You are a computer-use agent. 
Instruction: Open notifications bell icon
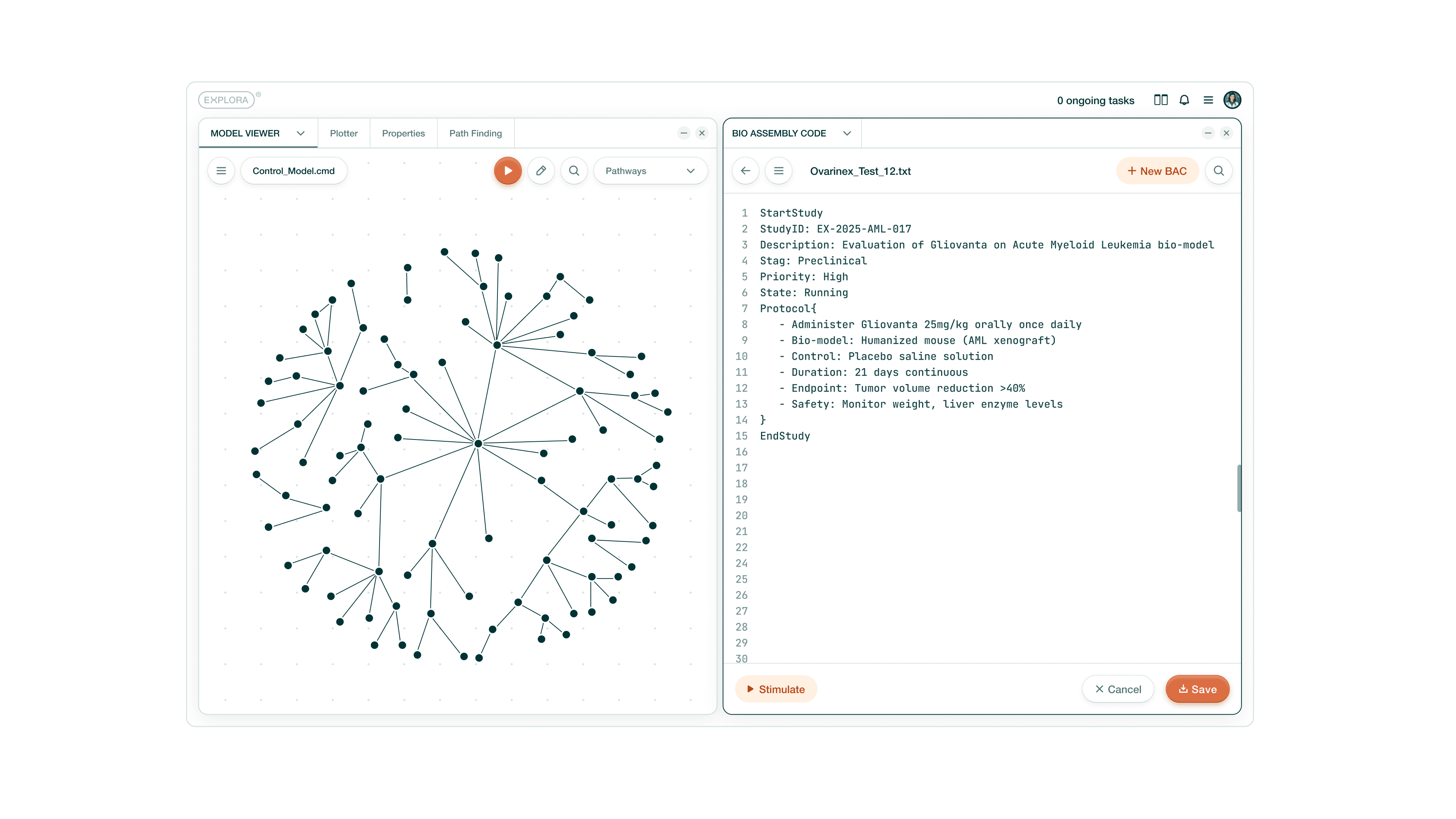click(1183, 100)
